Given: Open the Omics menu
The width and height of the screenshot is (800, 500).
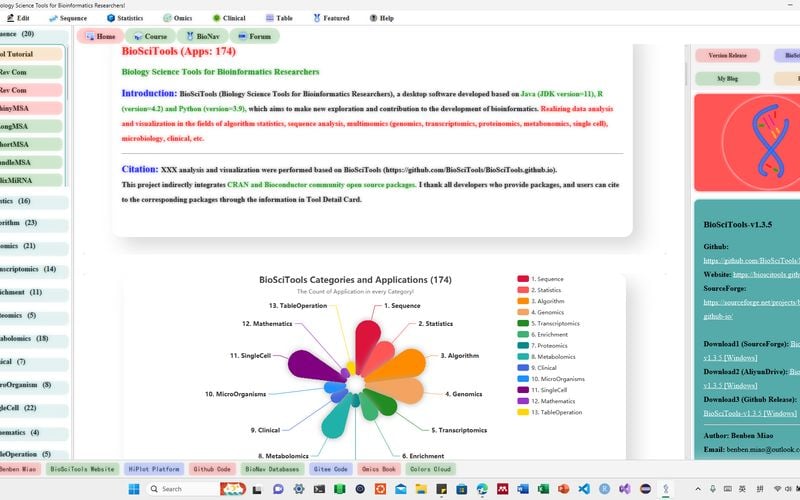Looking at the screenshot, I should point(178,18).
